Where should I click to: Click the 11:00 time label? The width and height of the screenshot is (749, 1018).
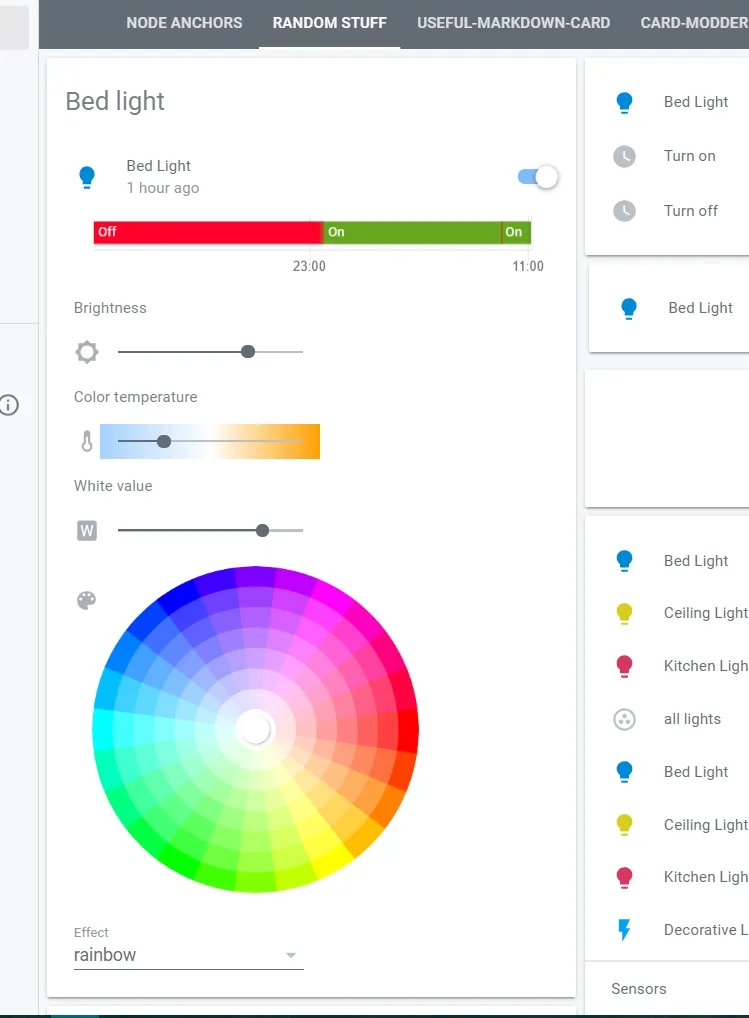click(x=528, y=266)
